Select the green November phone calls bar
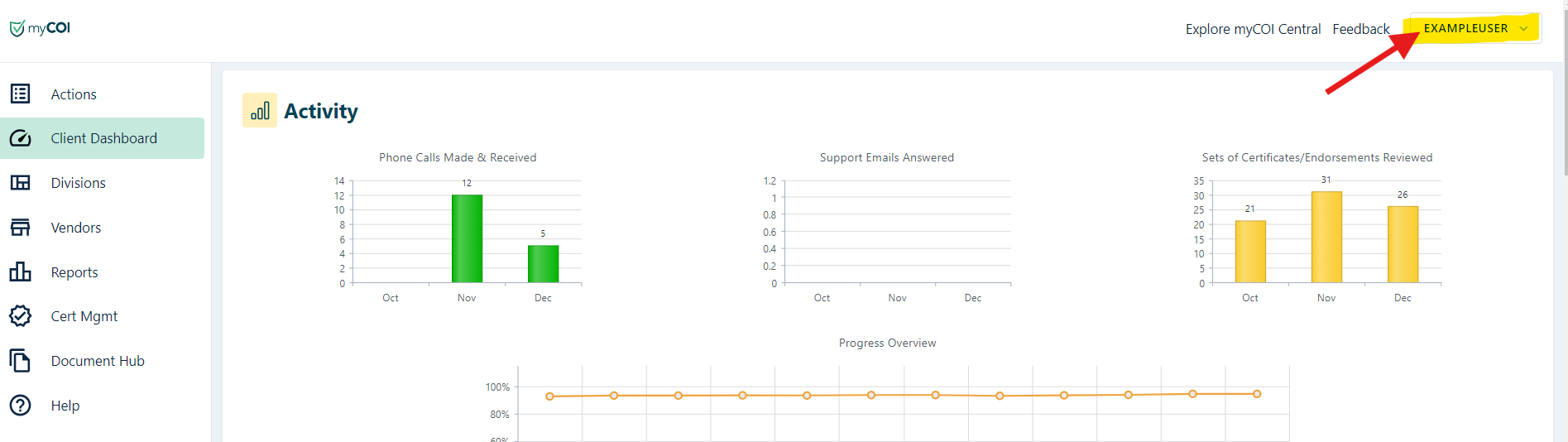This screenshot has width=1568, height=442. 467,239
